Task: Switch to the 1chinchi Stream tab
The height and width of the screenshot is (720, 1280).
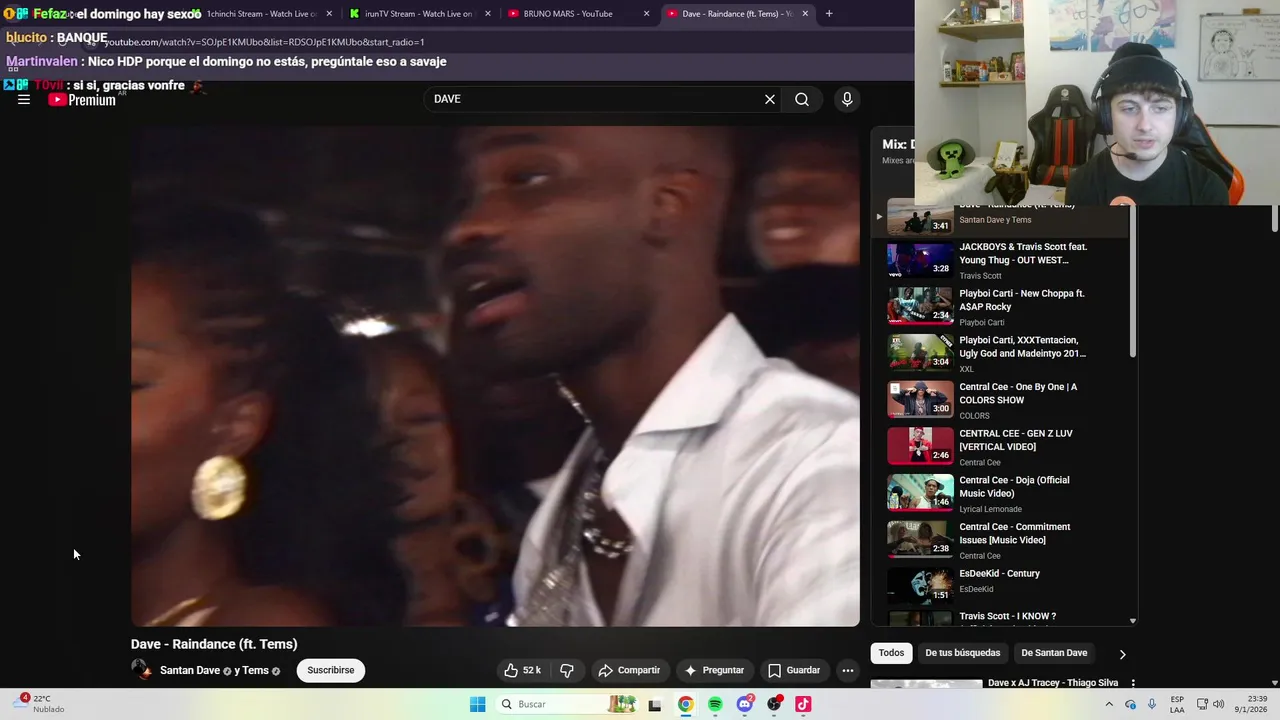Action: [261, 14]
